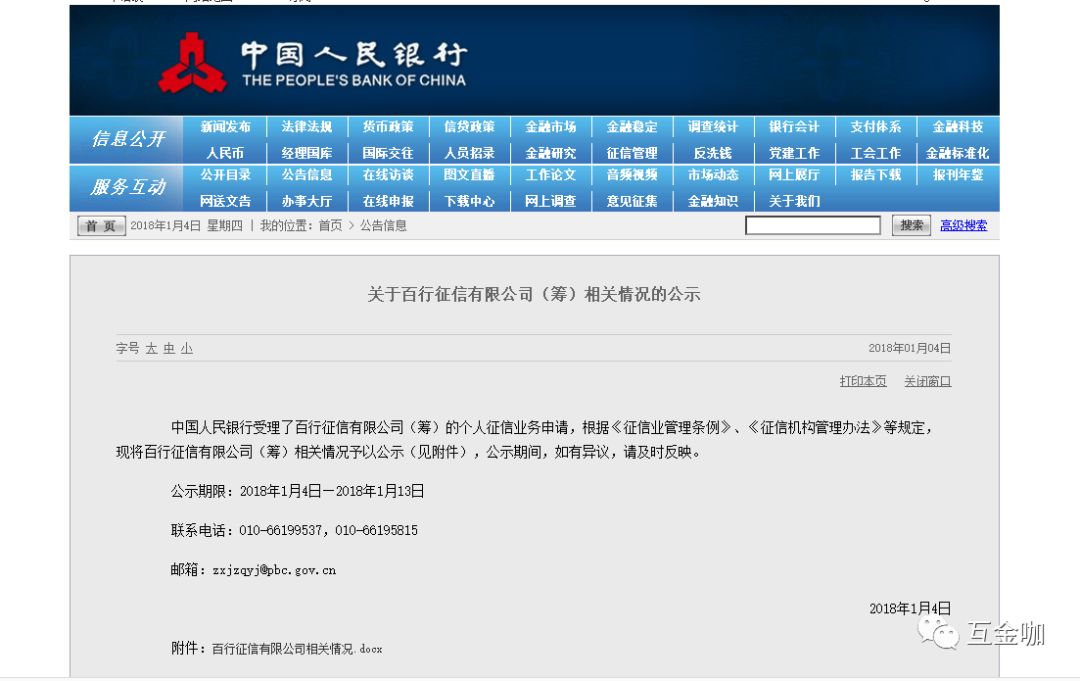Open the 金融市场 section

550,127
